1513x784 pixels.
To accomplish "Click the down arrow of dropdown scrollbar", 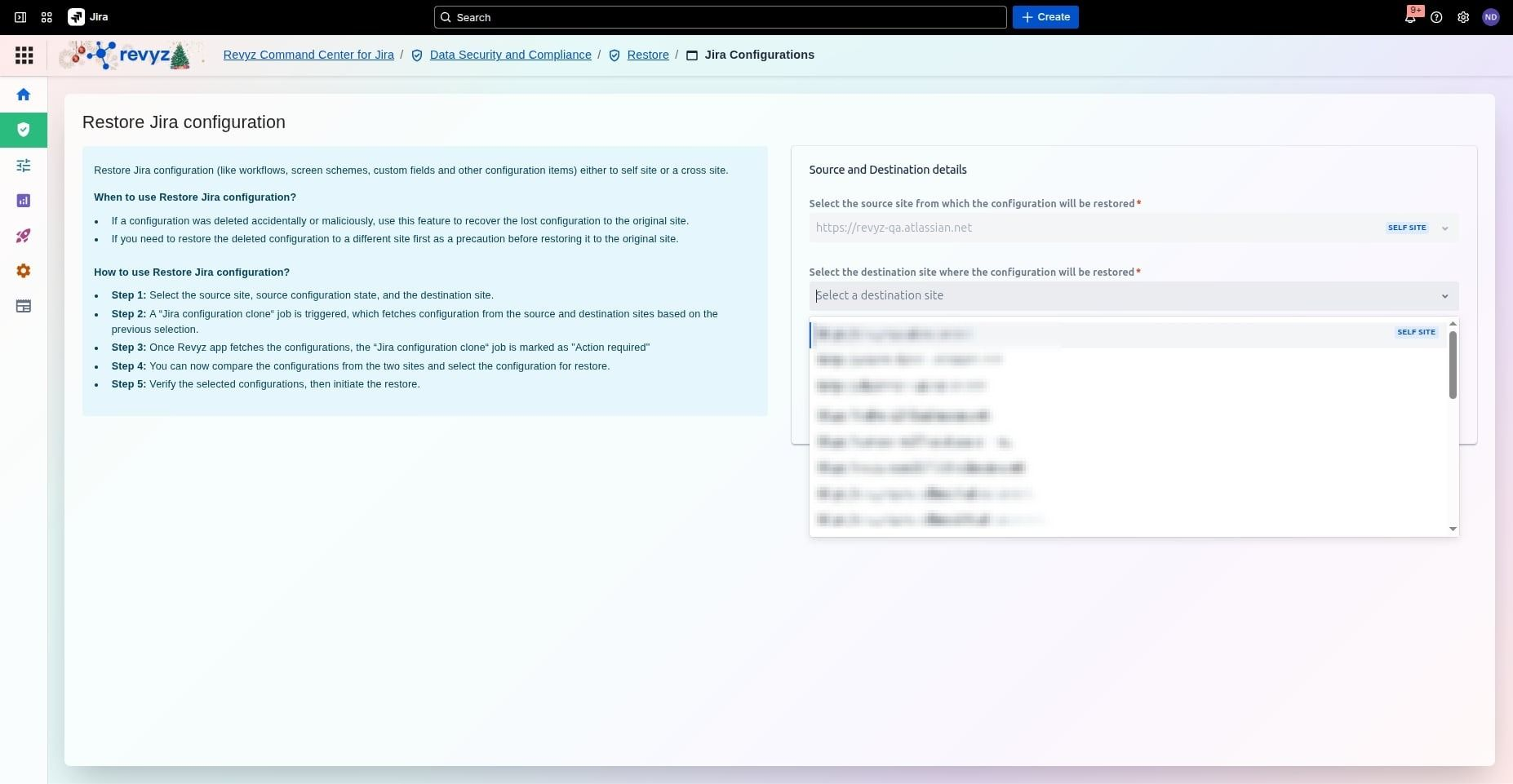I will (x=1453, y=529).
